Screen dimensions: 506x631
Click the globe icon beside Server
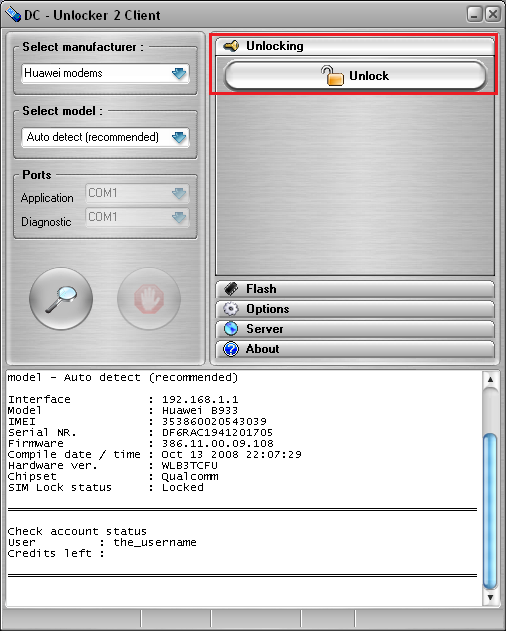231,329
